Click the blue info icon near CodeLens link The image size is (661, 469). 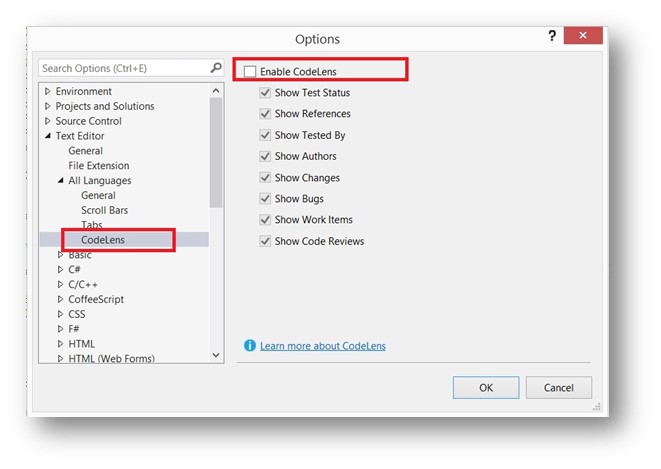click(250, 346)
